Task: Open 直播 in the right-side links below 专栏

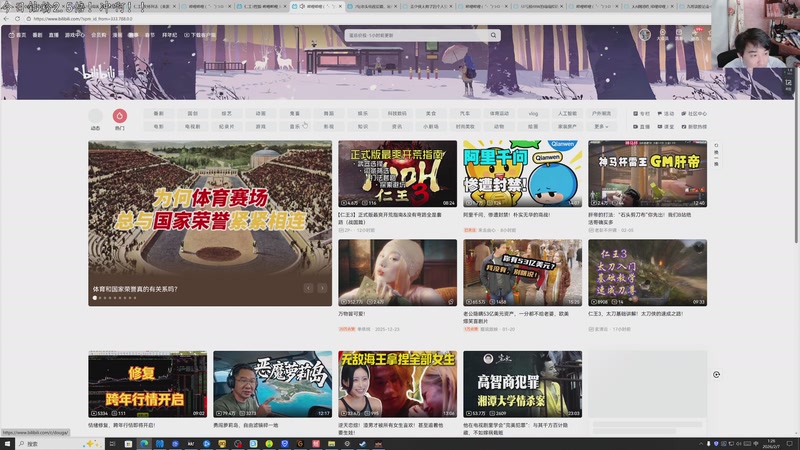Action: (x=641, y=127)
